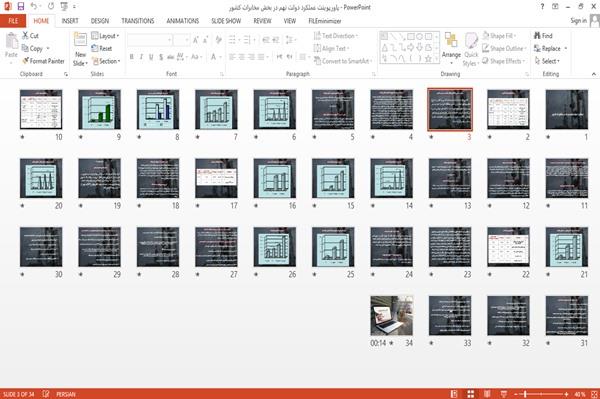Toggle Strikethrough formatting
The width and height of the screenshot is (600, 399).
click(170, 57)
